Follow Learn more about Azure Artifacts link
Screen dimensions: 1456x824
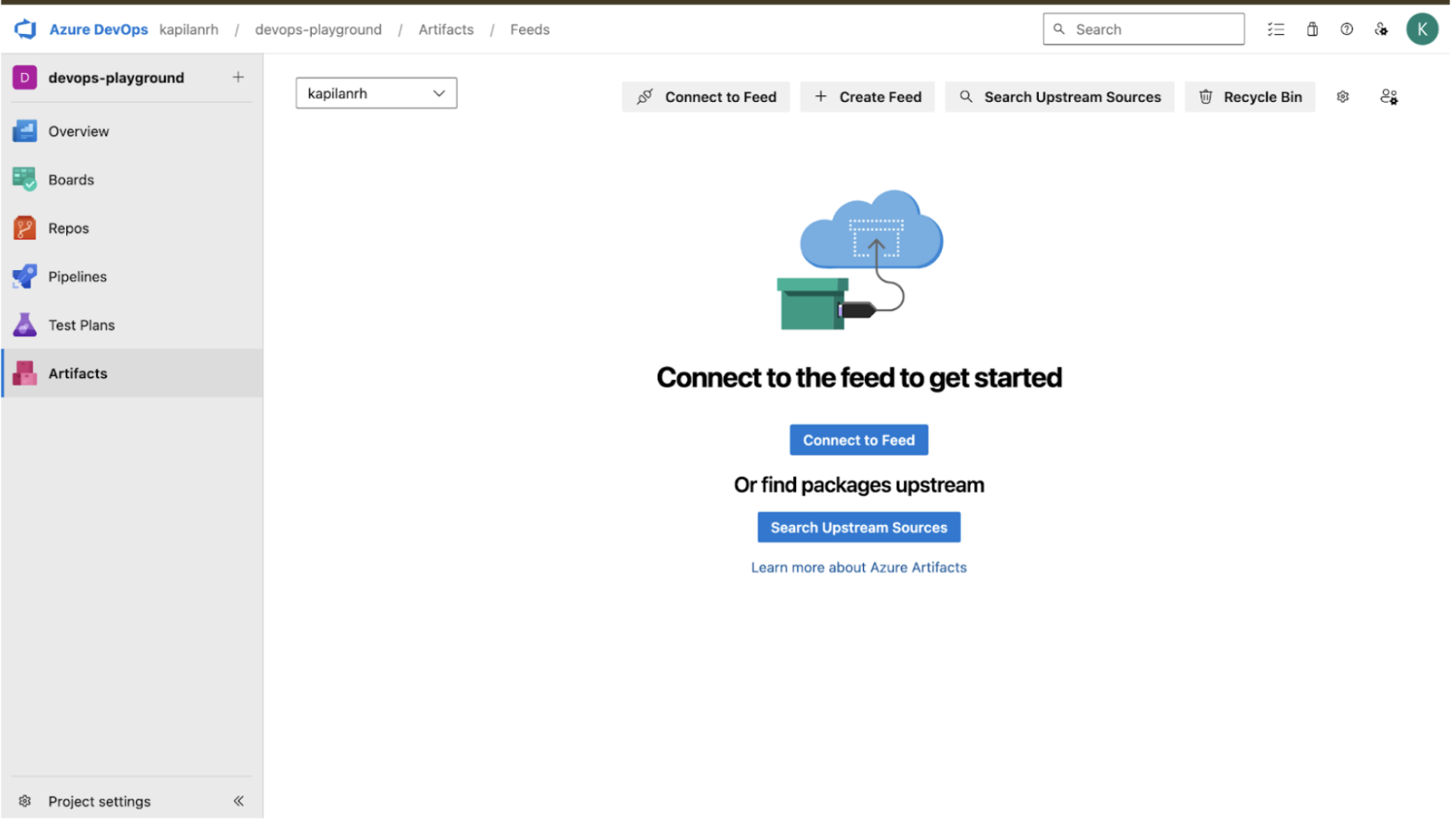[x=858, y=567]
